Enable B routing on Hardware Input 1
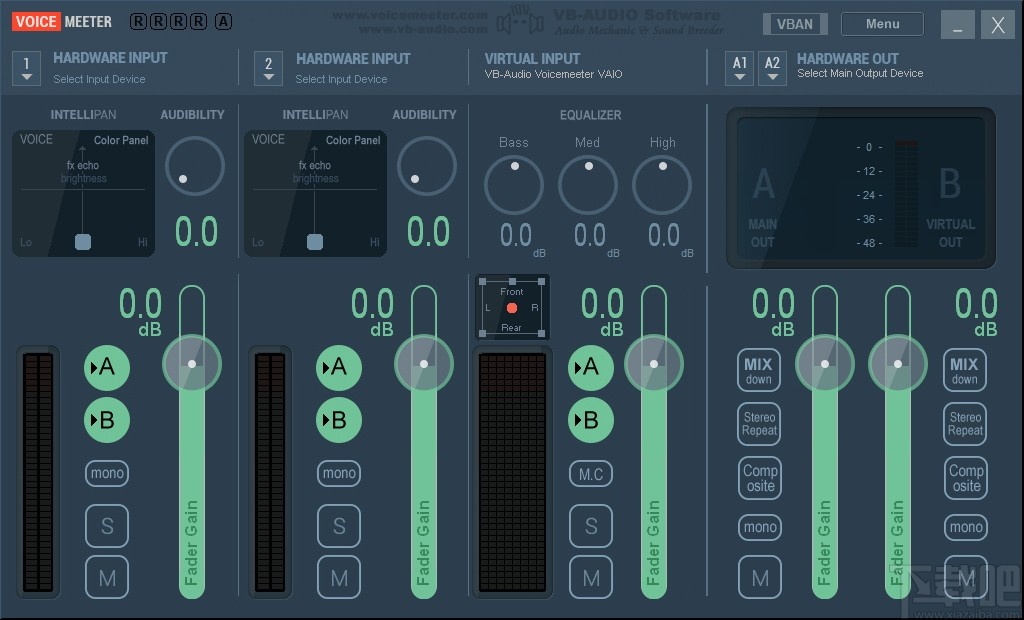Viewport: 1024px width, 620px height. pyautogui.click(x=107, y=420)
